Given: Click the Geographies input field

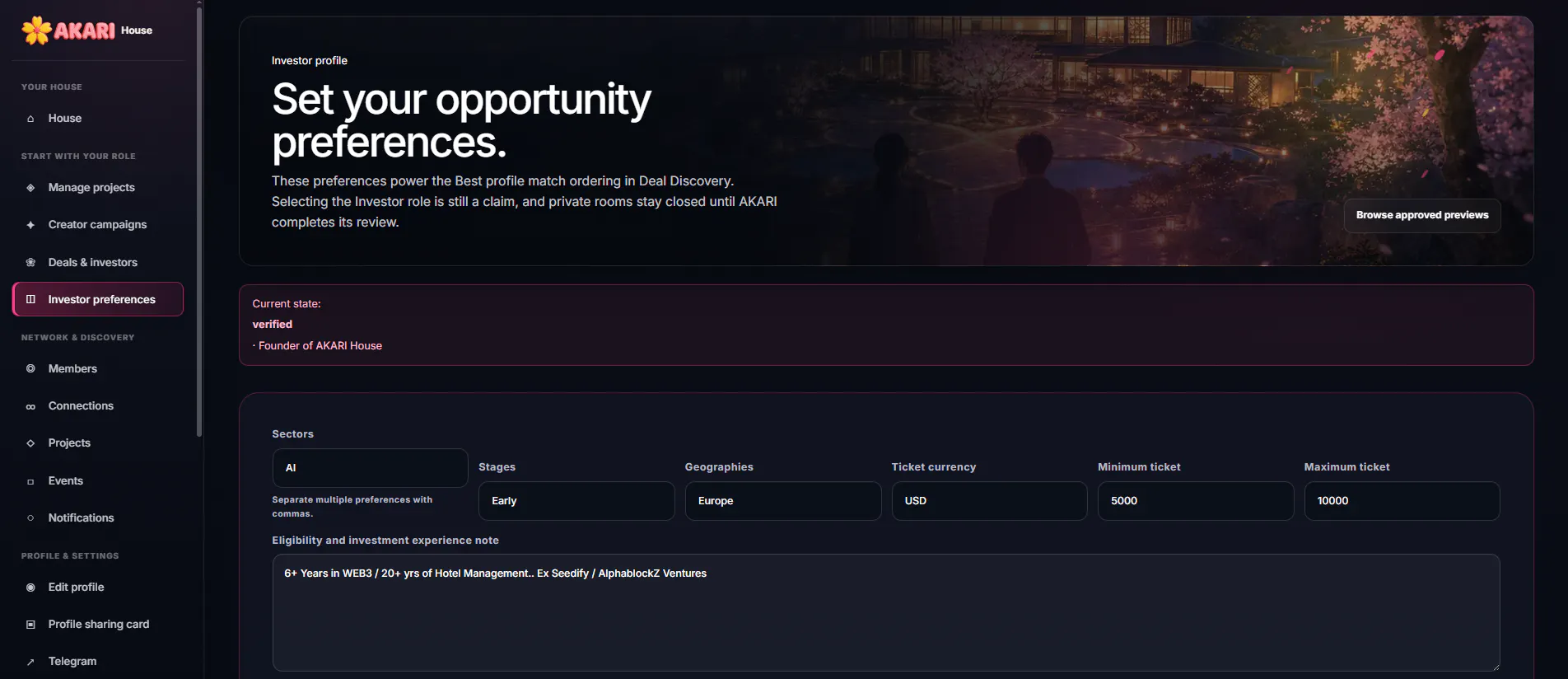Looking at the screenshot, I should pos(783,501).
